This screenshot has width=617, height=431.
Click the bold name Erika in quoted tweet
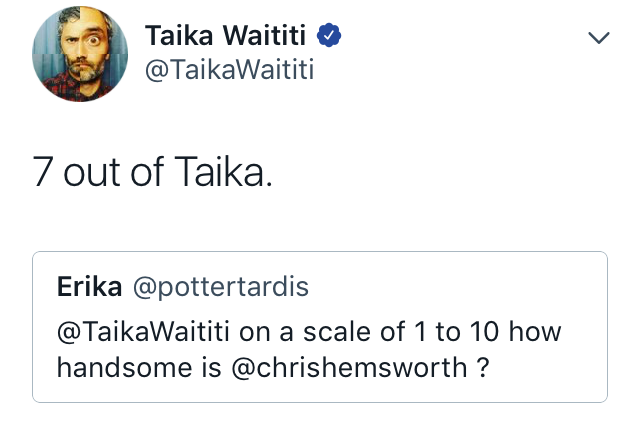[89, 287]
